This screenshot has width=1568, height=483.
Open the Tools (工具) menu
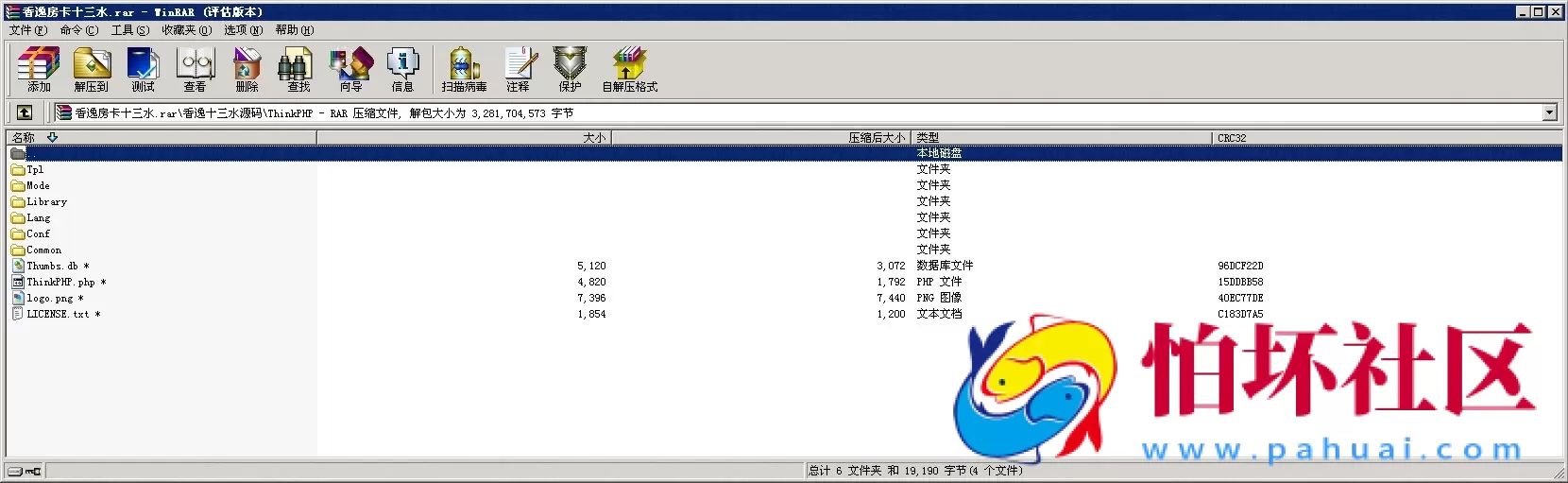coord(130,30)
